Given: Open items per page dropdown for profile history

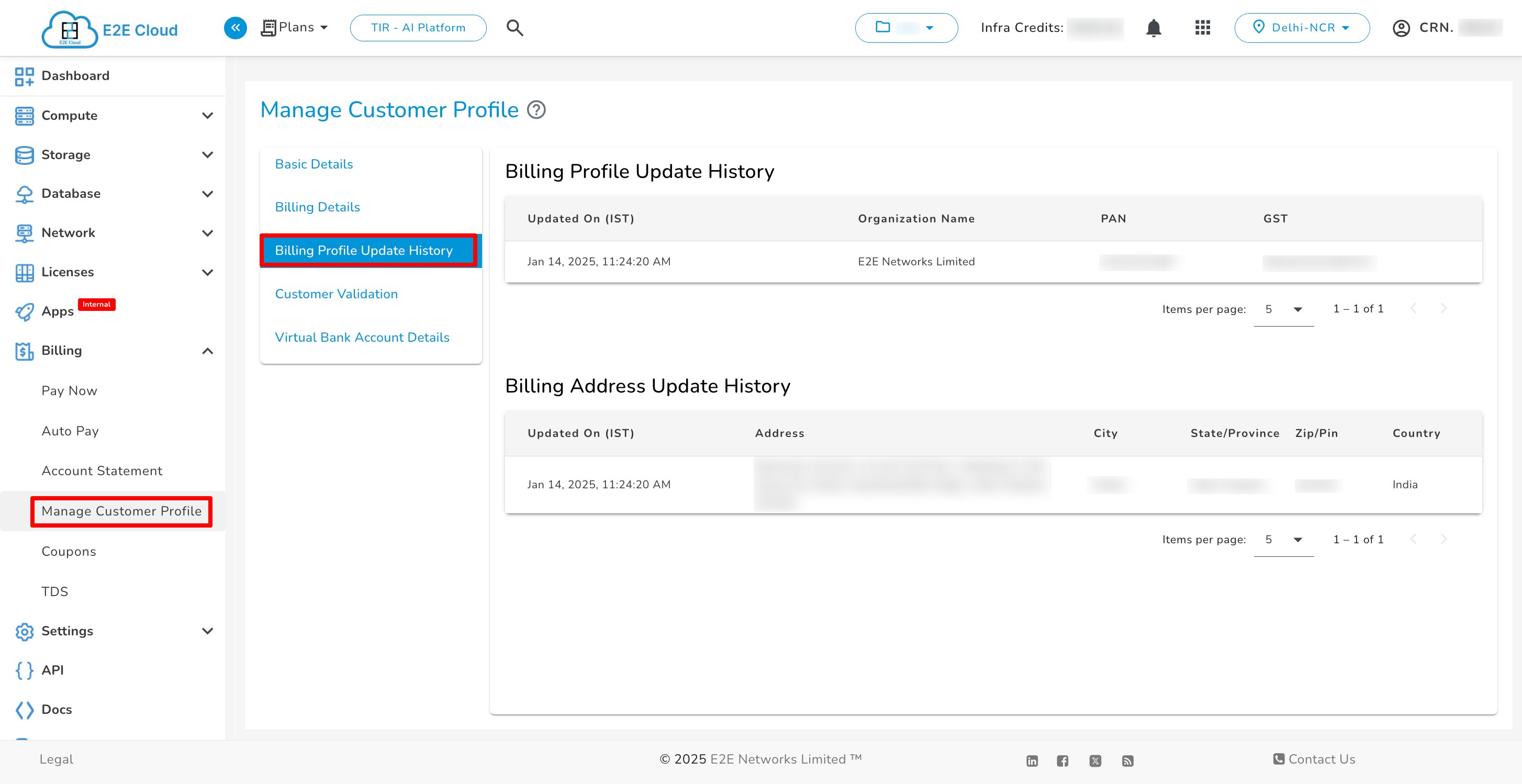Looking at the screenshot, I should (1283, 310).
